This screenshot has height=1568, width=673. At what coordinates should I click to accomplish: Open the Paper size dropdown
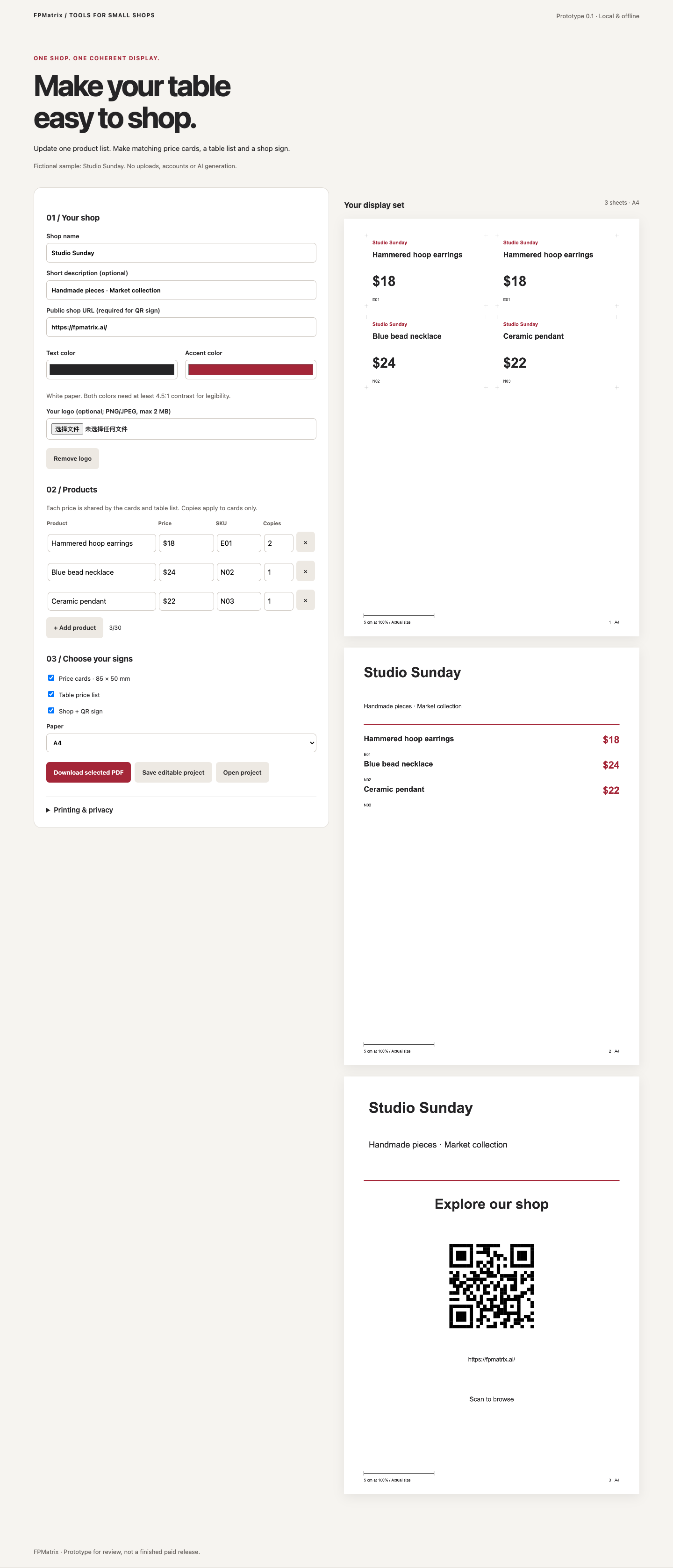pyautogui.click(x=181, y=742)
